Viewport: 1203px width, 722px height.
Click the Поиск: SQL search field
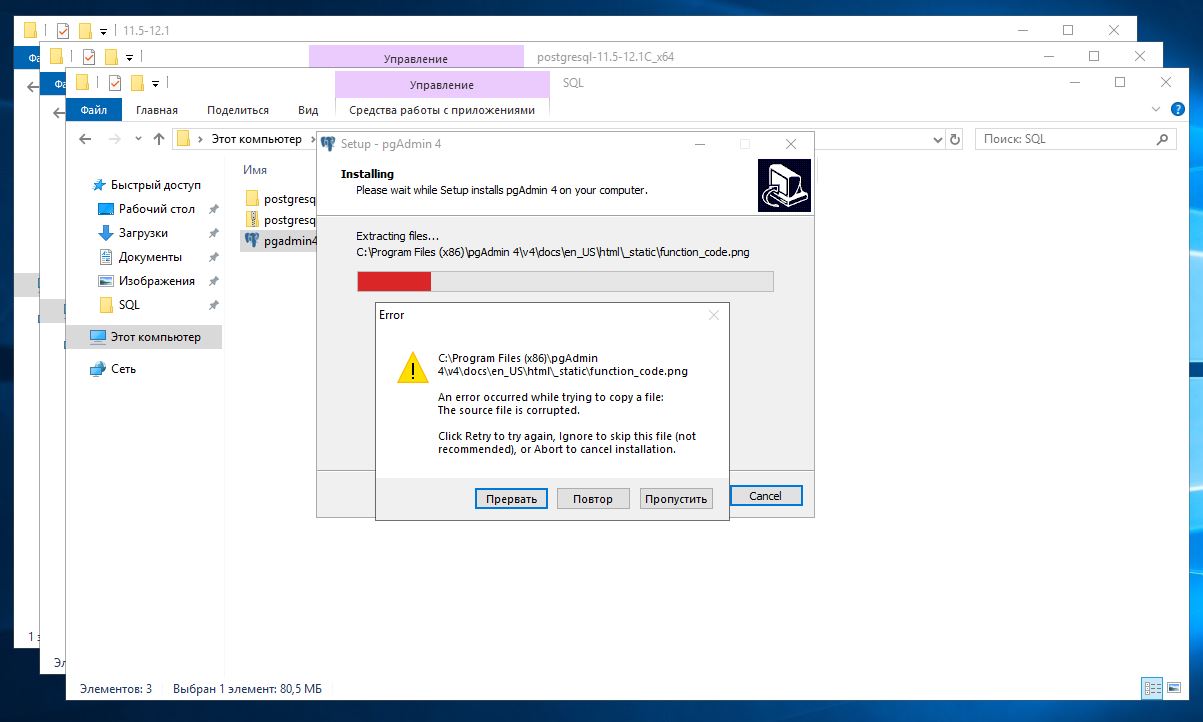coord(1063,139)
